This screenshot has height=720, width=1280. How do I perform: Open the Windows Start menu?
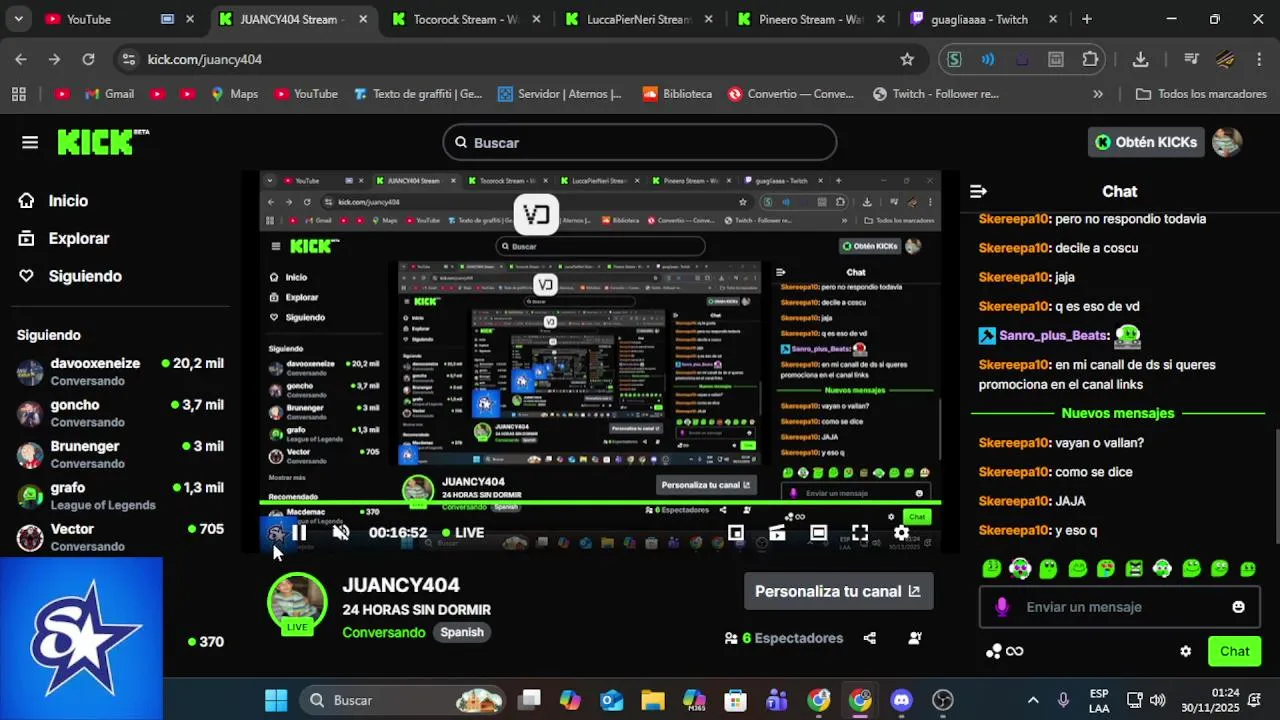coord(276,700)
